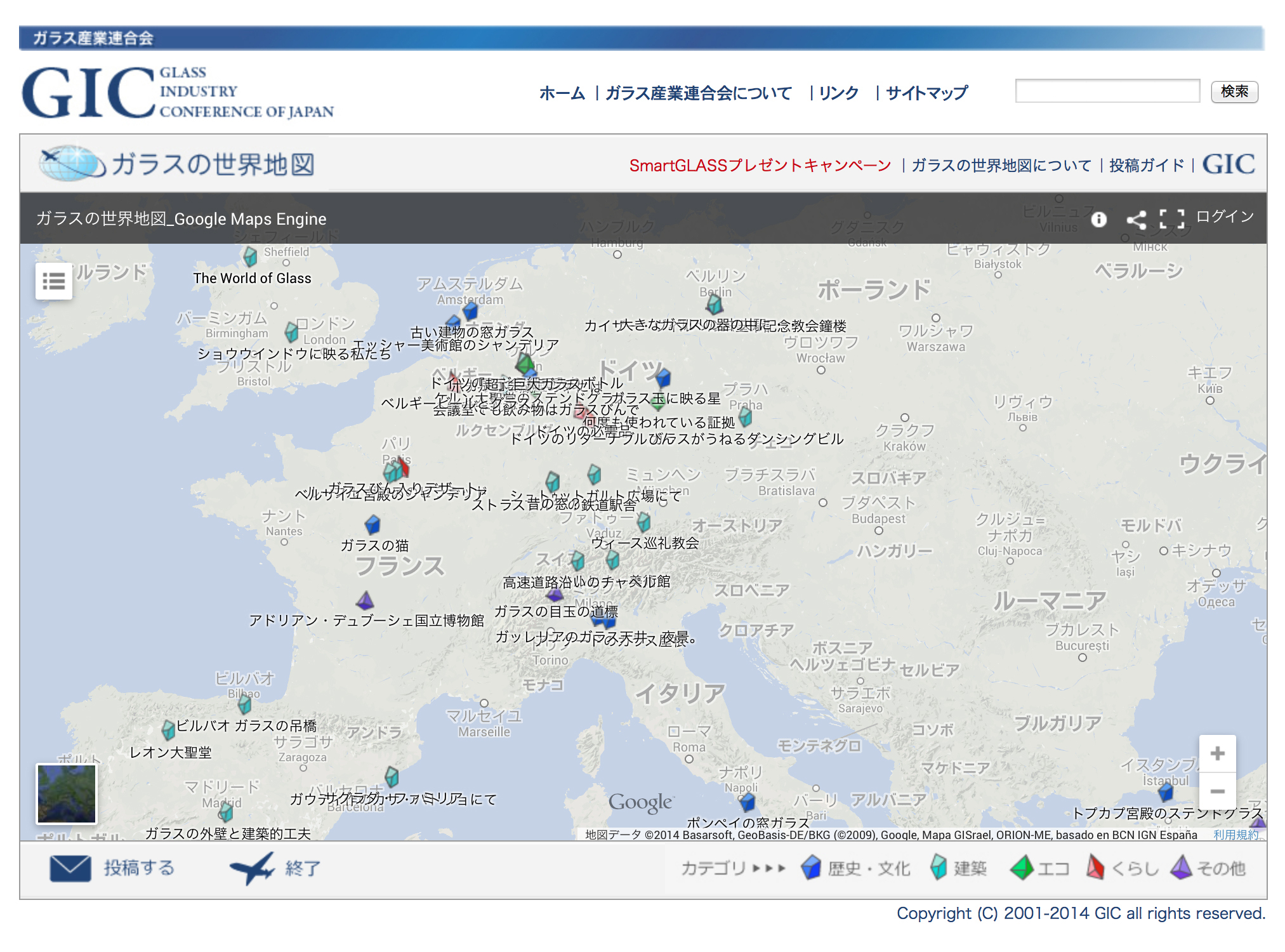Click the Praha map marker
This screenshot has width=1285, height=952.
746,417
